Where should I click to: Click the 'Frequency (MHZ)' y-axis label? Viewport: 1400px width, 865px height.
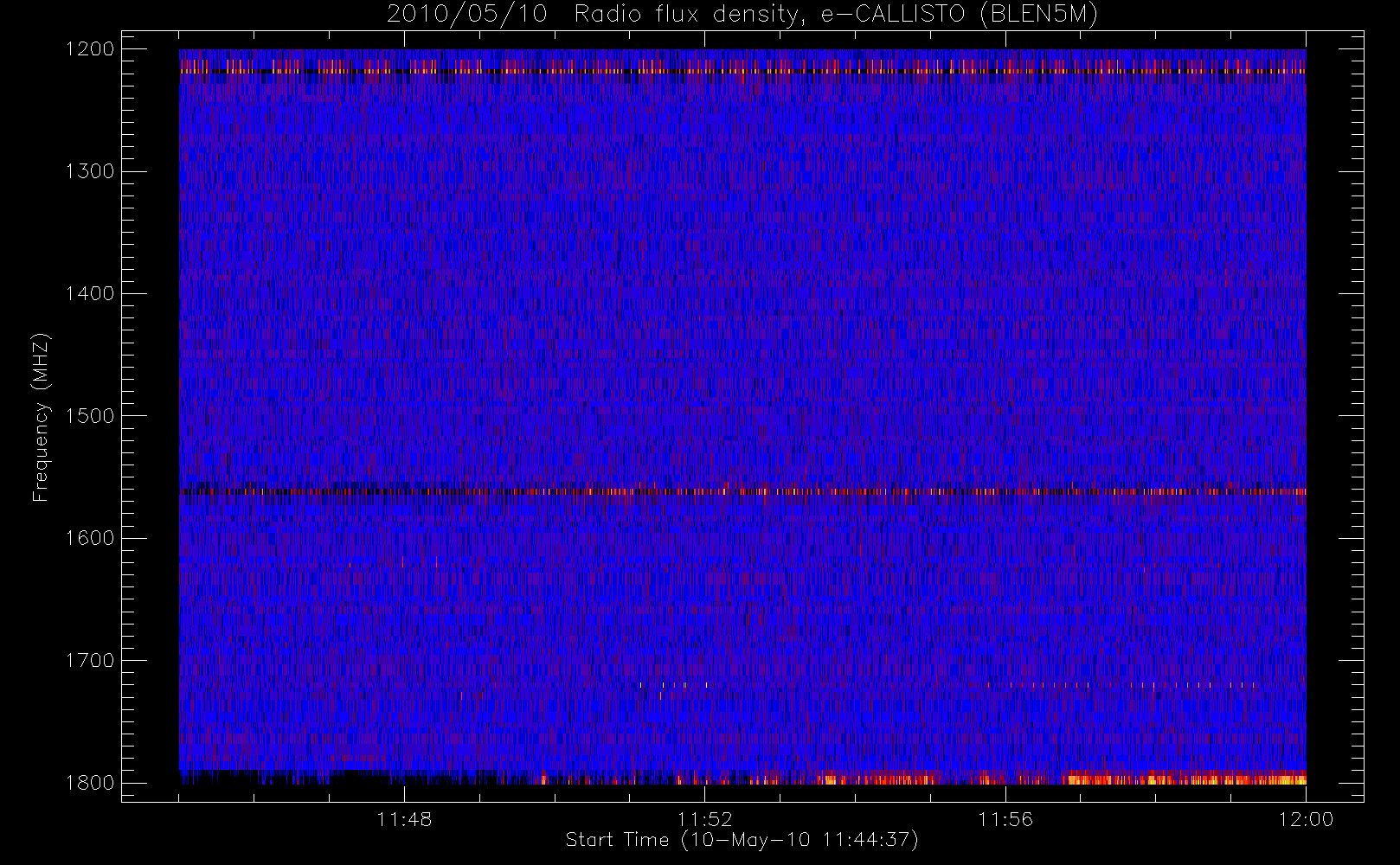41,417
